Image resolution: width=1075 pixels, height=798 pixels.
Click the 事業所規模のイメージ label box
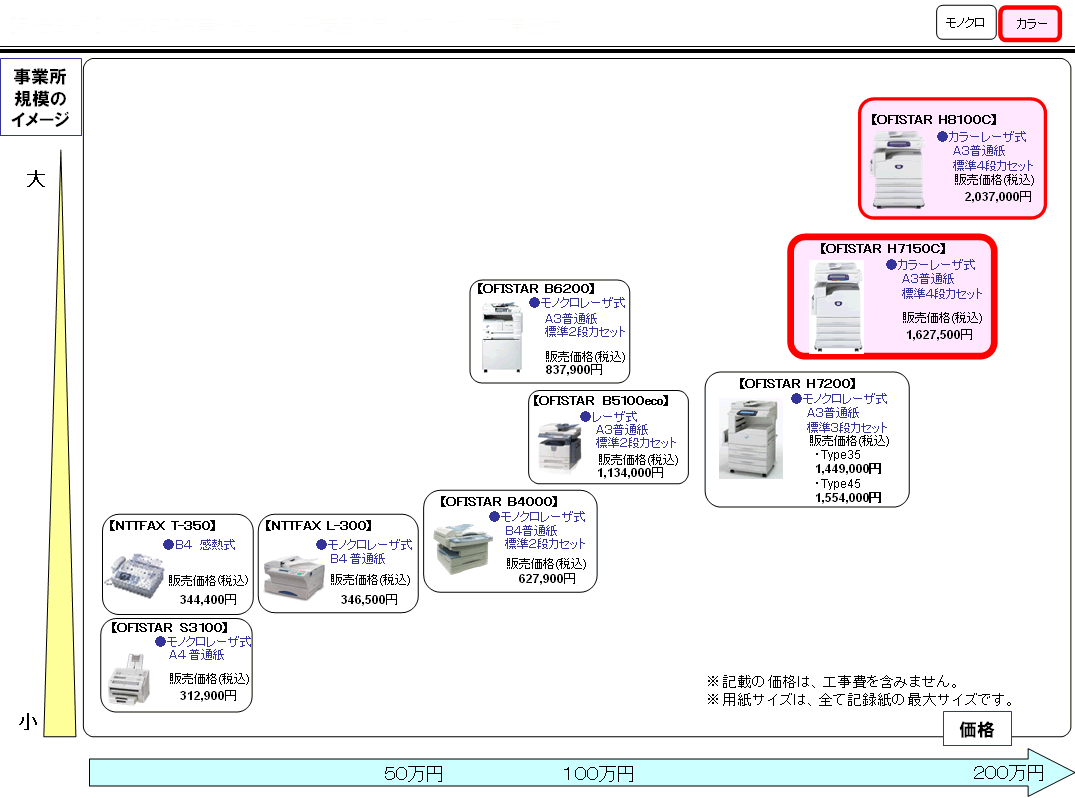click(x=41, y=97)
